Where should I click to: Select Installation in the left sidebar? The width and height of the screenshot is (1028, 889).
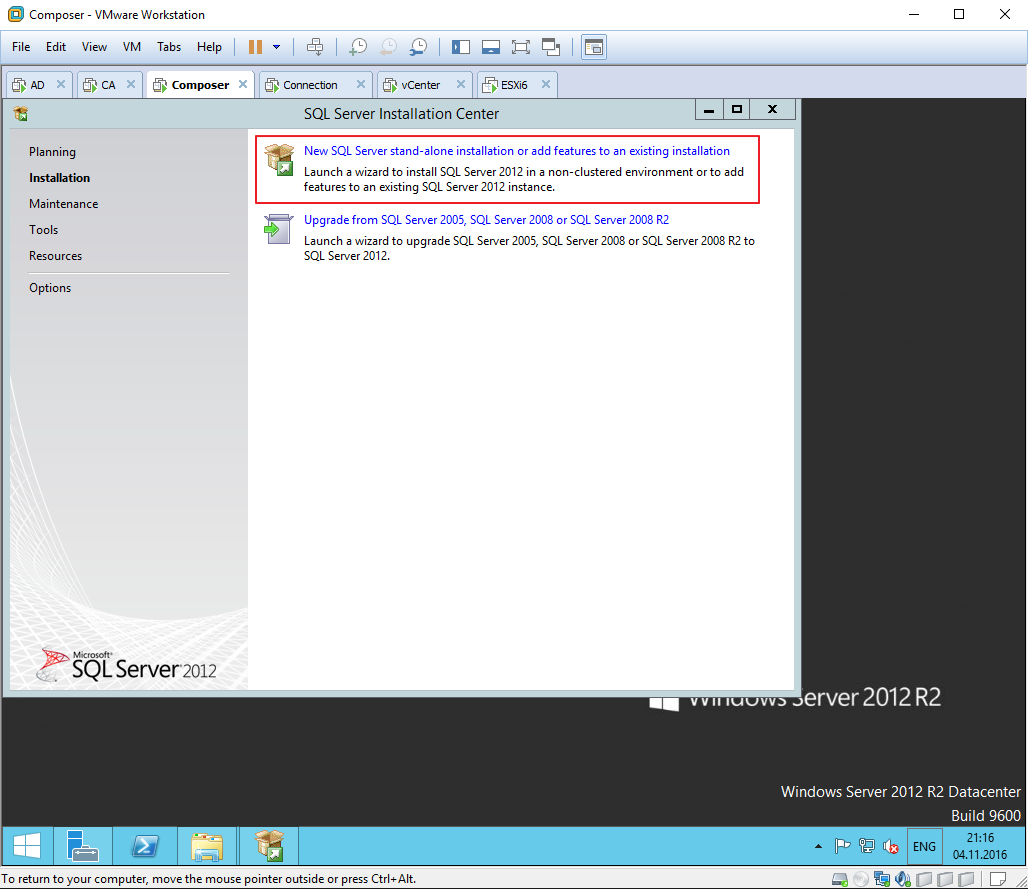click(x=60, y=178)
